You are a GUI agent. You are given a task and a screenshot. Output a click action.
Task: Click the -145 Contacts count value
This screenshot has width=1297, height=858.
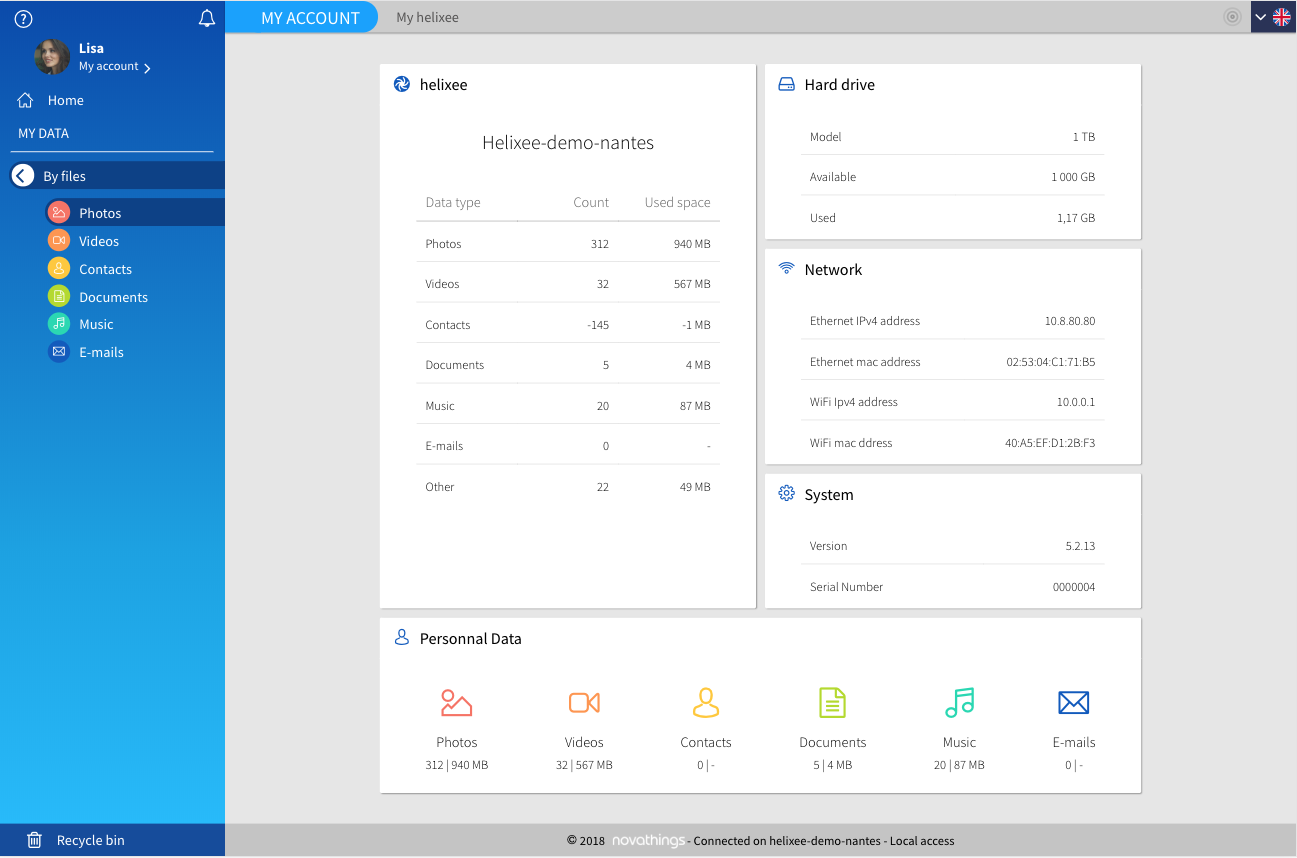tap(598, 325)
